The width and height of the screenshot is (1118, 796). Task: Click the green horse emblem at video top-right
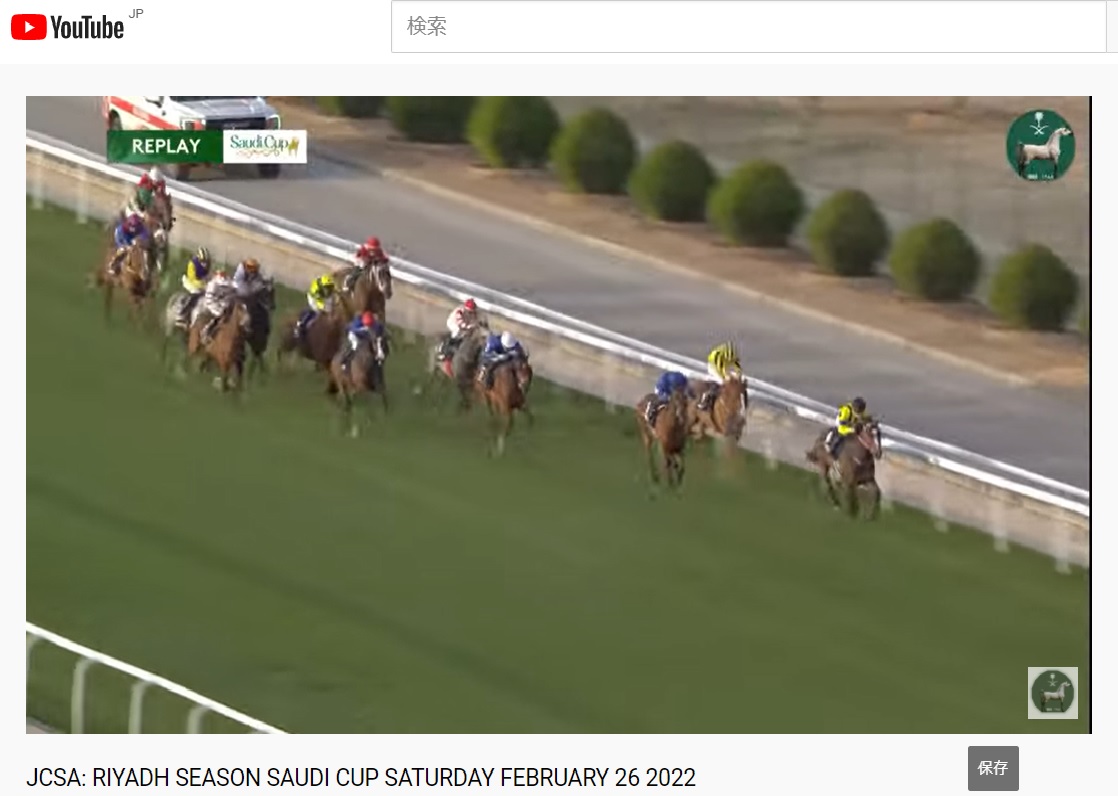1040,146
